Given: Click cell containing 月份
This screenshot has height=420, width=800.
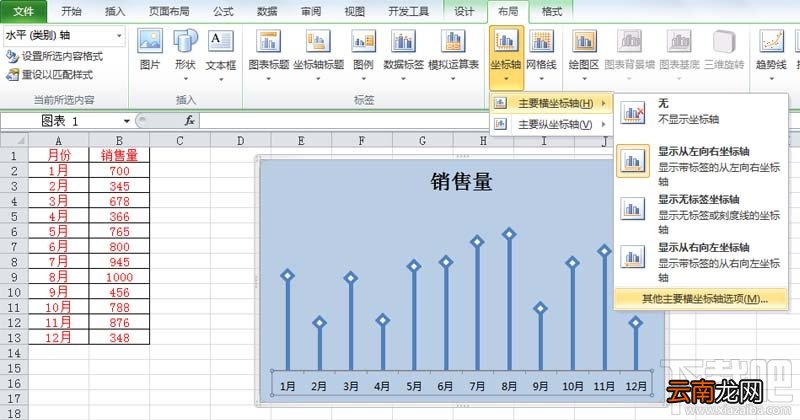Looking at the screenshot, I should pos(58,155).
